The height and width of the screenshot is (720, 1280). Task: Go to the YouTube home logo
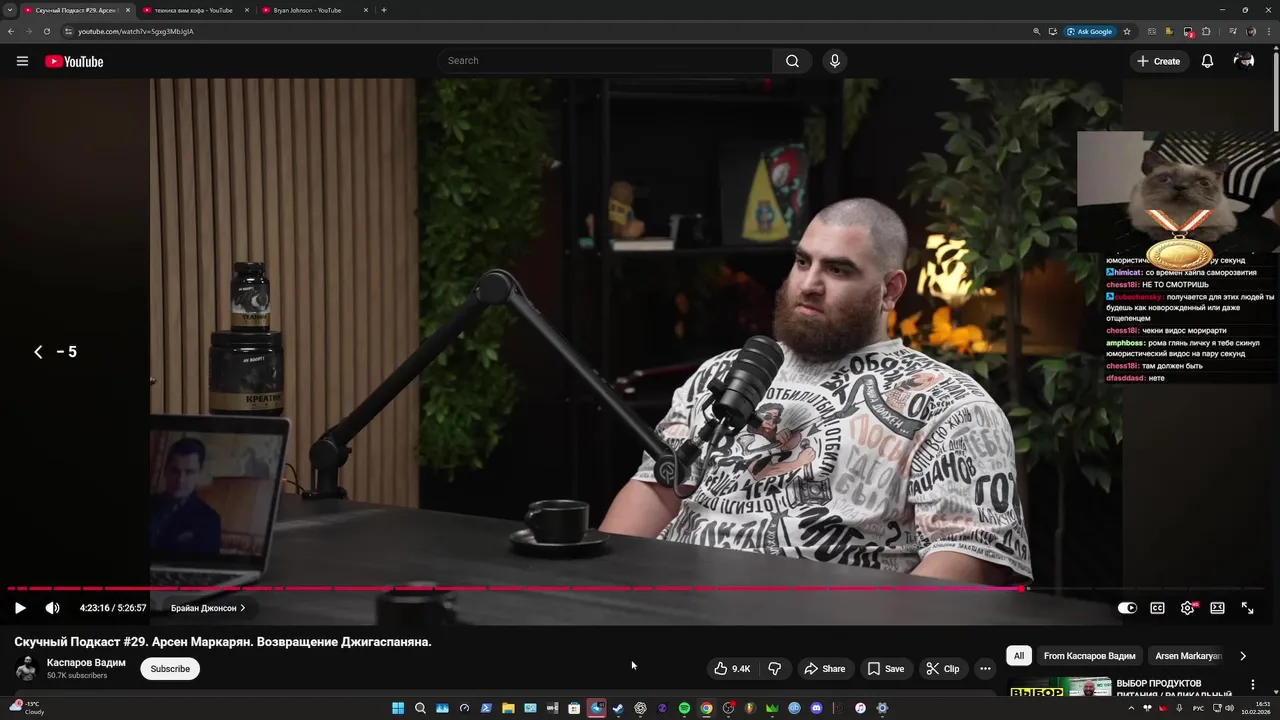click(x=74, y=61)
